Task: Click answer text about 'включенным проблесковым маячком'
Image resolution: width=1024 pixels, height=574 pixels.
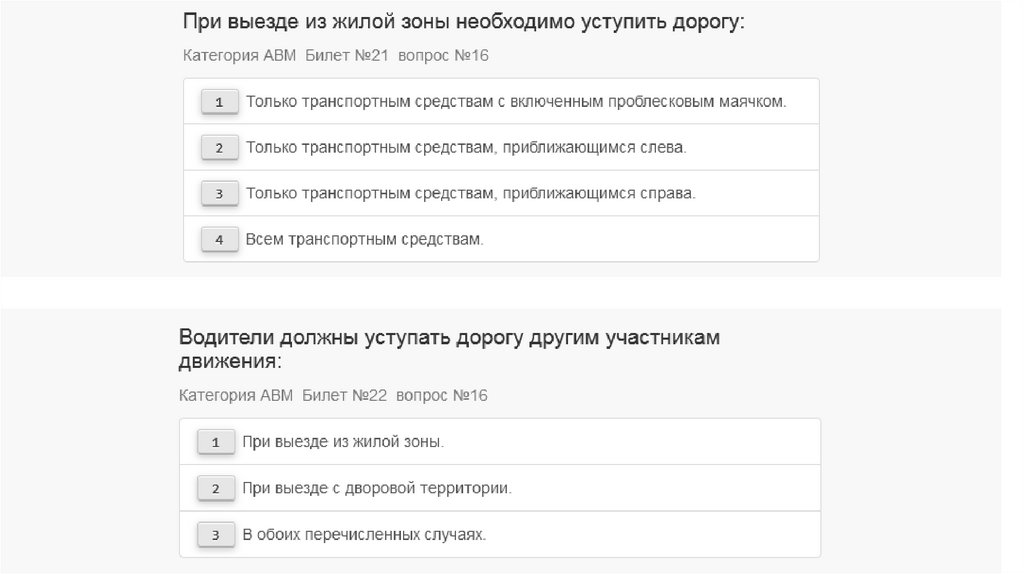Action: point(516,102)
